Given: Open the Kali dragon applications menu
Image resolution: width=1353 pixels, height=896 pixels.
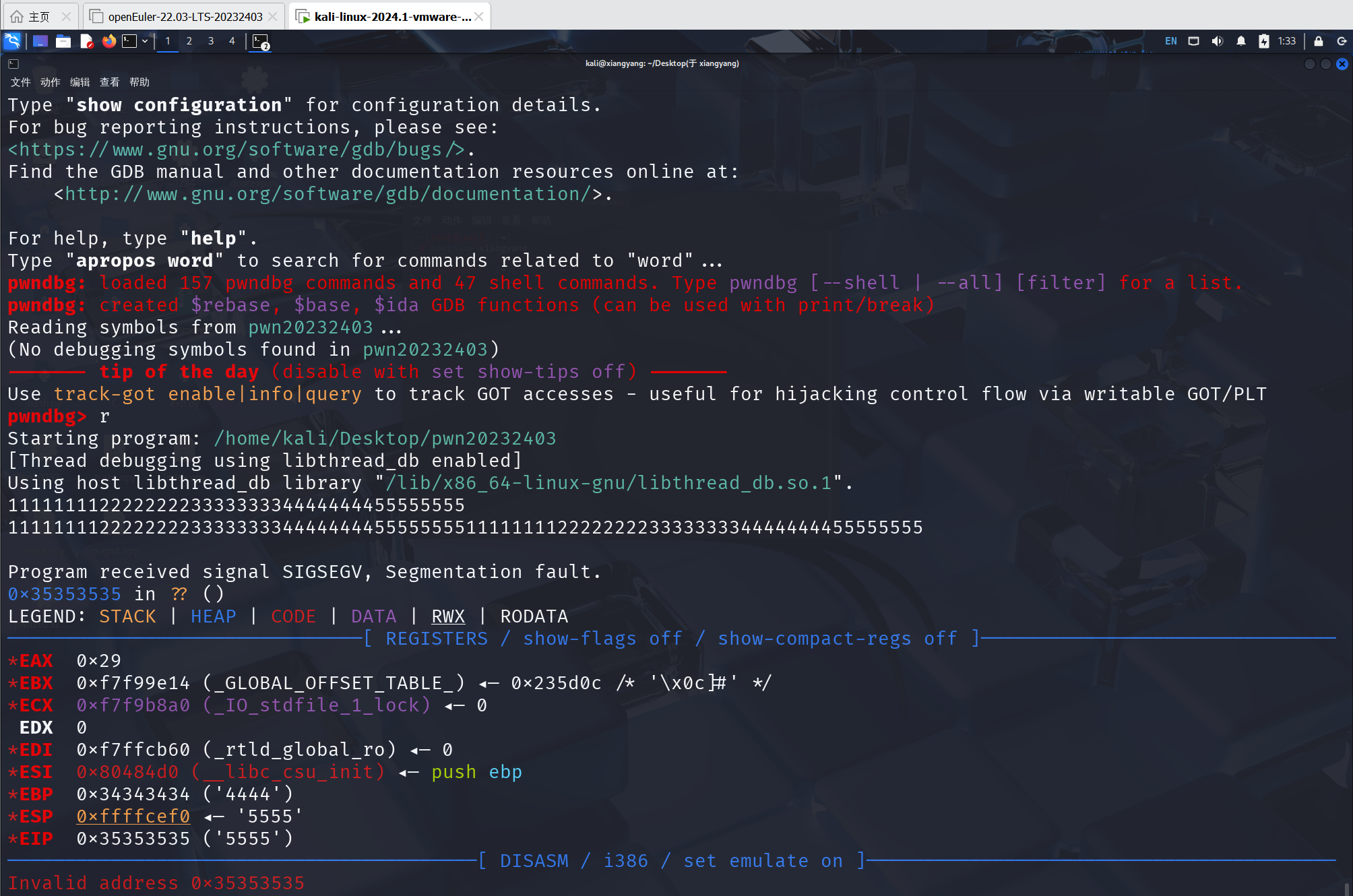Looking at the screenshot, I should pyautogui.click(x=12, y=41).
